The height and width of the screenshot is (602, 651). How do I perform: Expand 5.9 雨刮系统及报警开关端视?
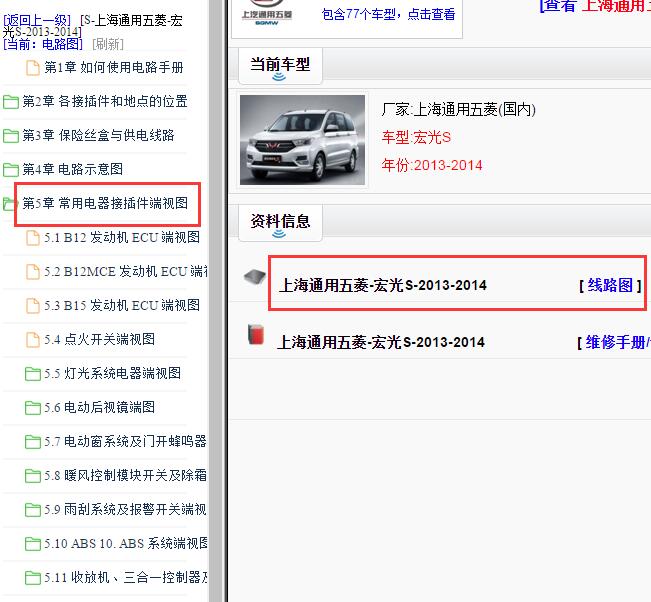pyautogui.click(x=125, y=510)
